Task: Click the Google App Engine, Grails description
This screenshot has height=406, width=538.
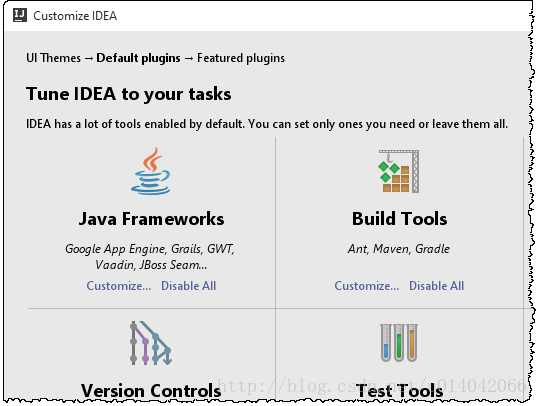Action: [x=150, y=256]
